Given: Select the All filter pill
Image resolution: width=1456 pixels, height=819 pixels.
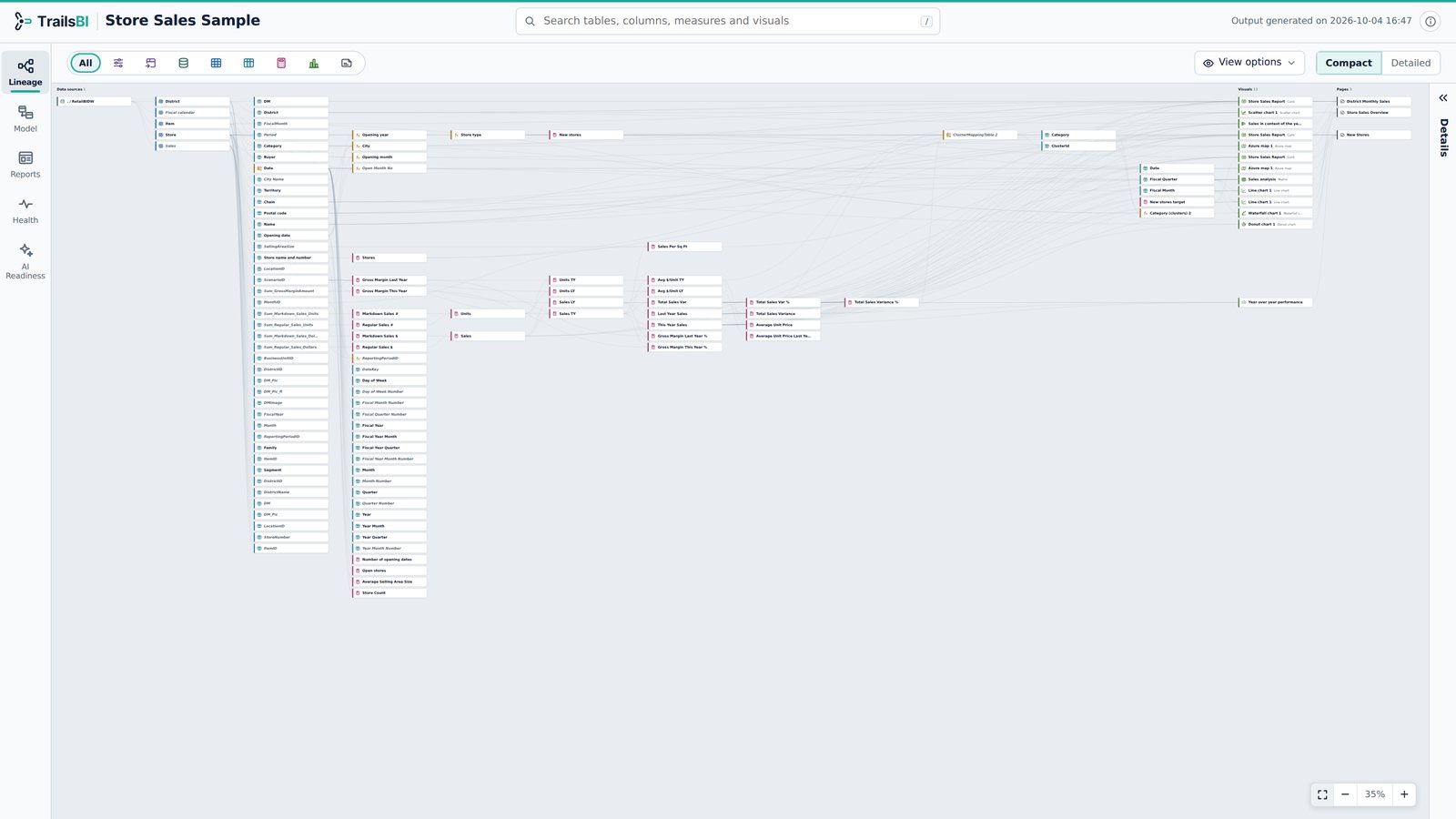Looking at the screenshot, I should [x=86, y=63].
